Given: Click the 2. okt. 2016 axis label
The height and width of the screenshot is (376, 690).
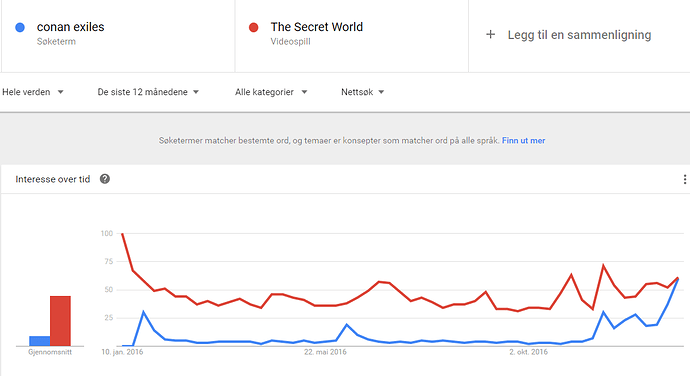Looking at the screenshot, I should coord(529,352).
